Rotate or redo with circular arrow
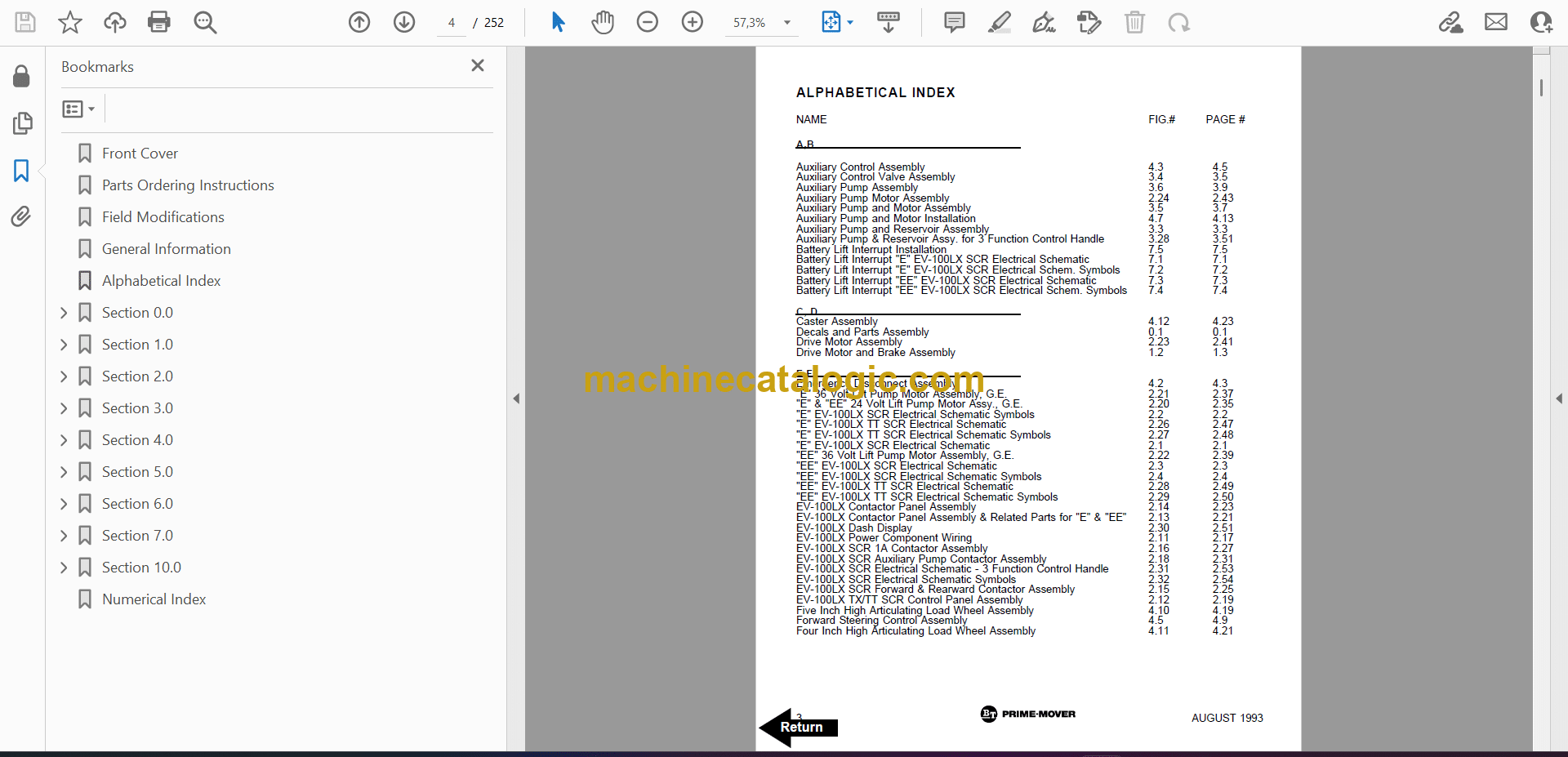The image size is (1568, 757). pos(1178,22)
